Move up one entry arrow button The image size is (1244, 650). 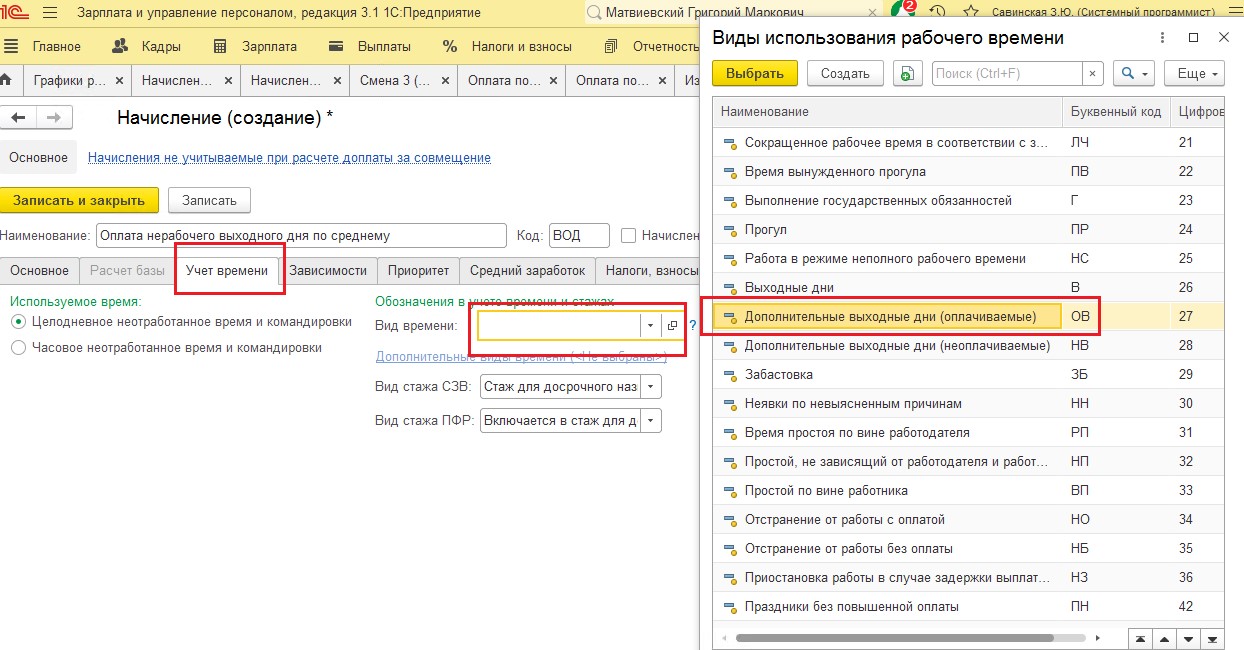(1164, 637)
